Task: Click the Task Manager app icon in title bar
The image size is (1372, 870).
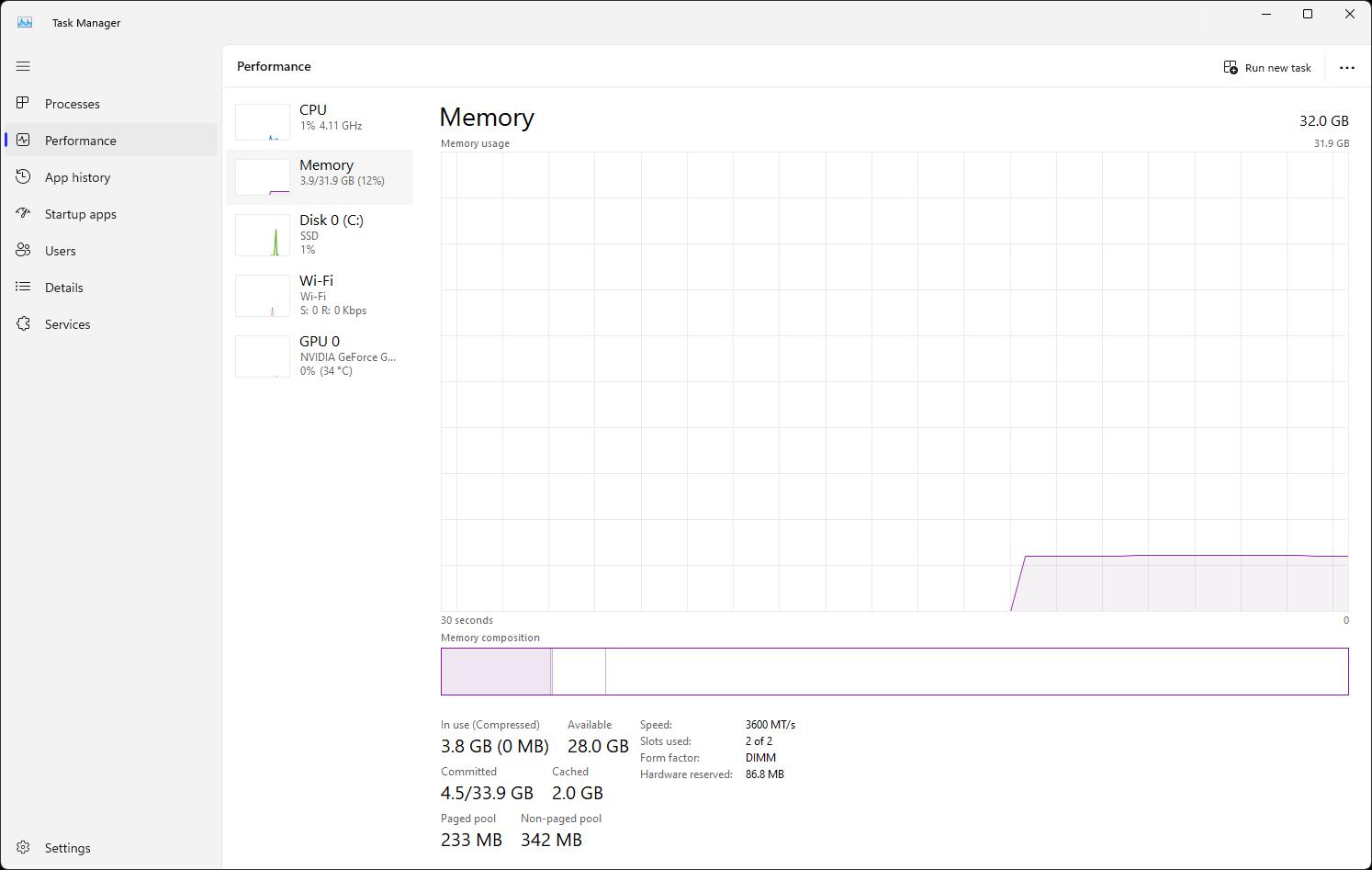Action: click(25, 22)
